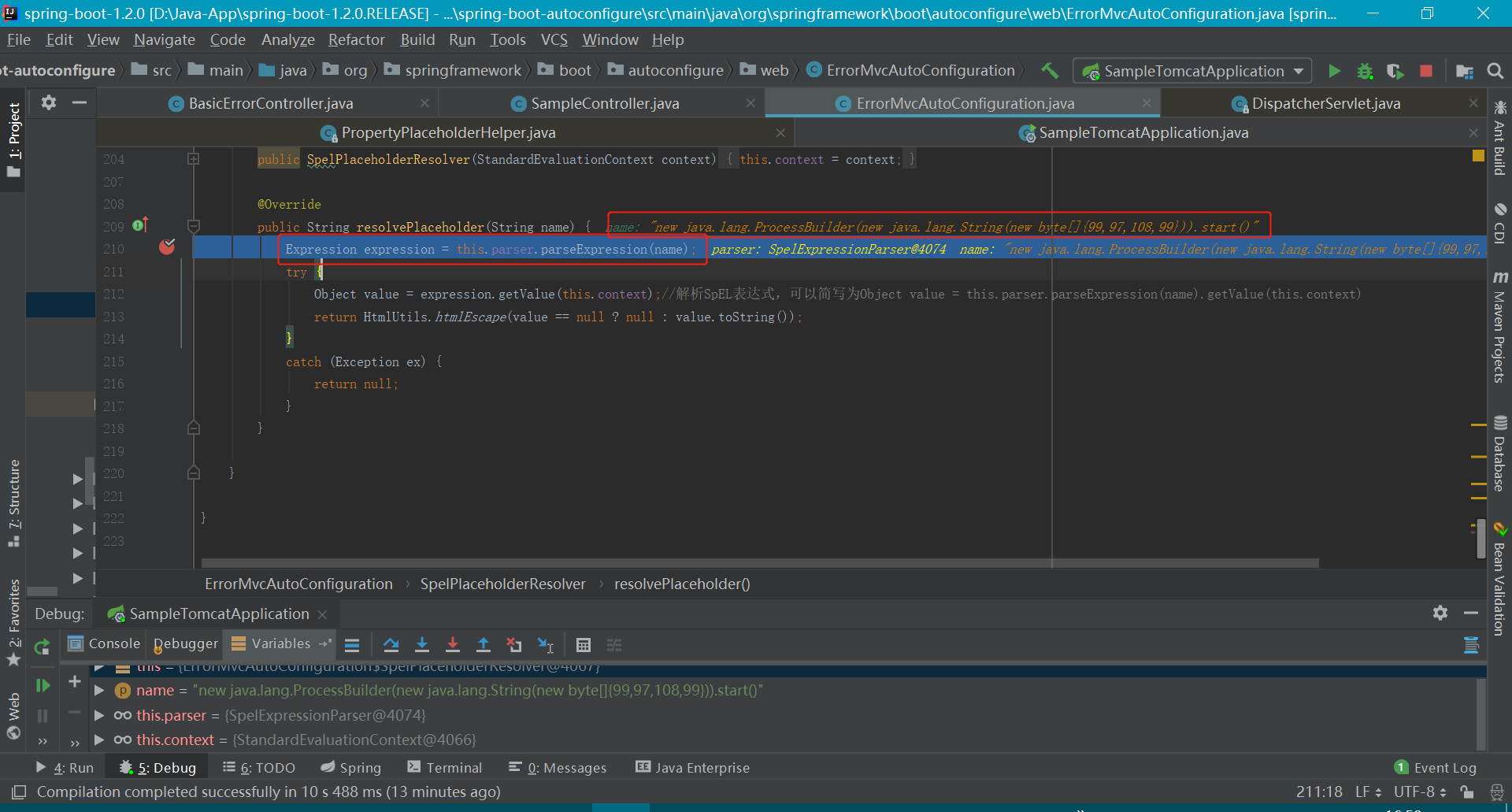Toggle read-only lock icon in status bar

(1466, 792)
